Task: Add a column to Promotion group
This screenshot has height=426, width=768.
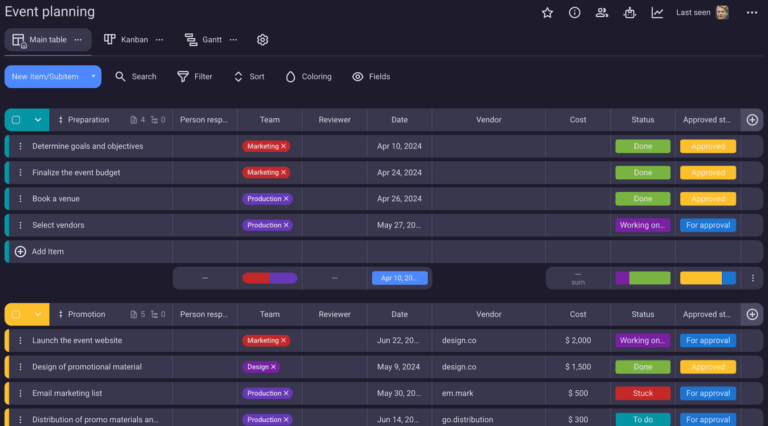Action: [752, 314]
